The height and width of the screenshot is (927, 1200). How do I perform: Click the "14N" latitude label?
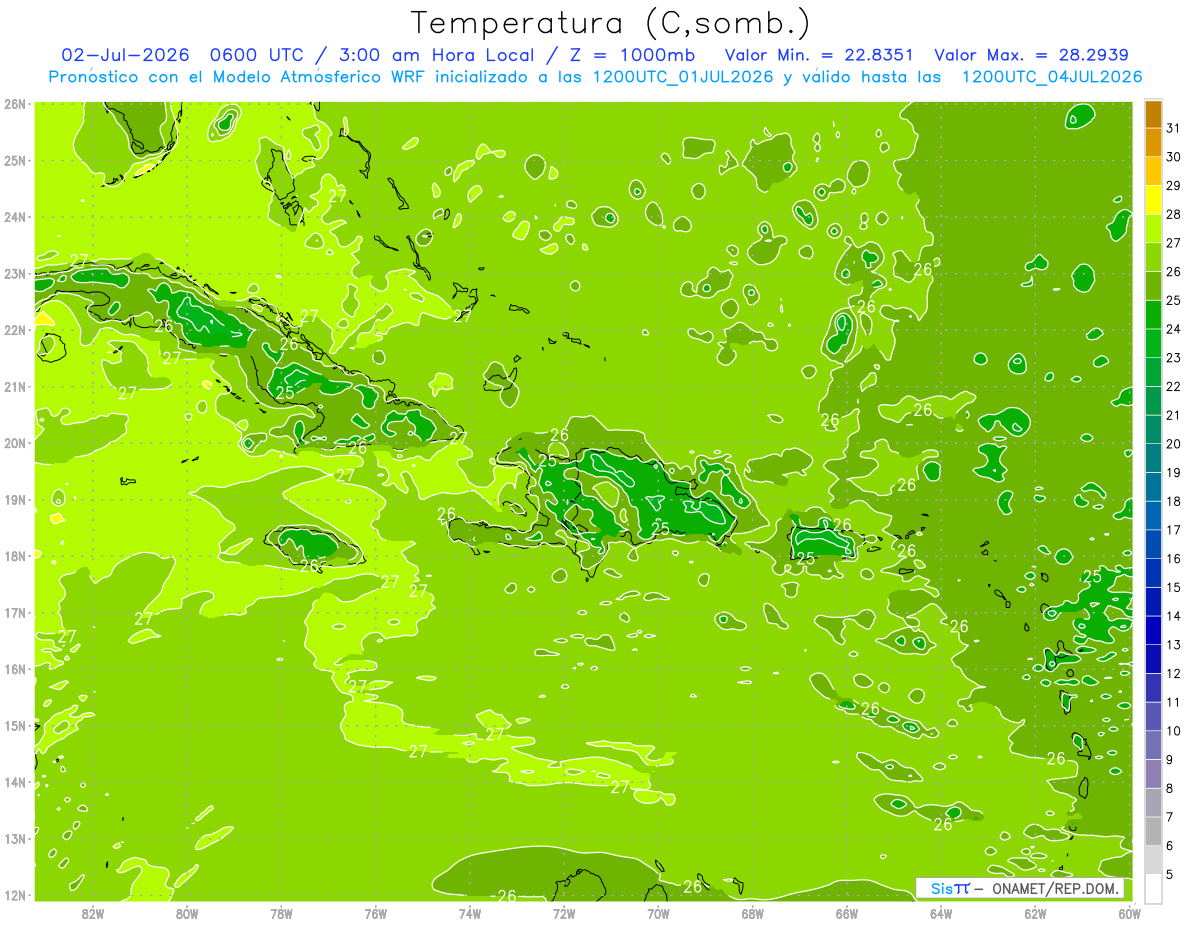[x=15, y=782]
